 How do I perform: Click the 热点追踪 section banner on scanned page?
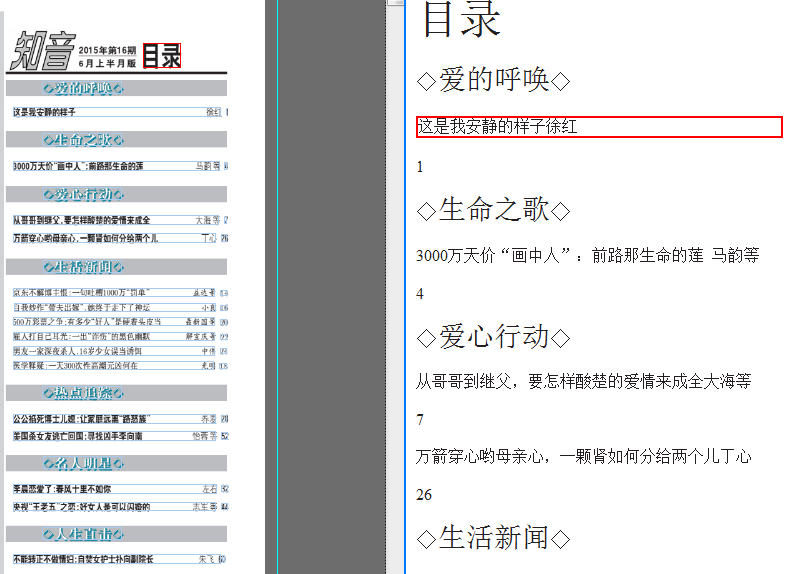(84, 393)
